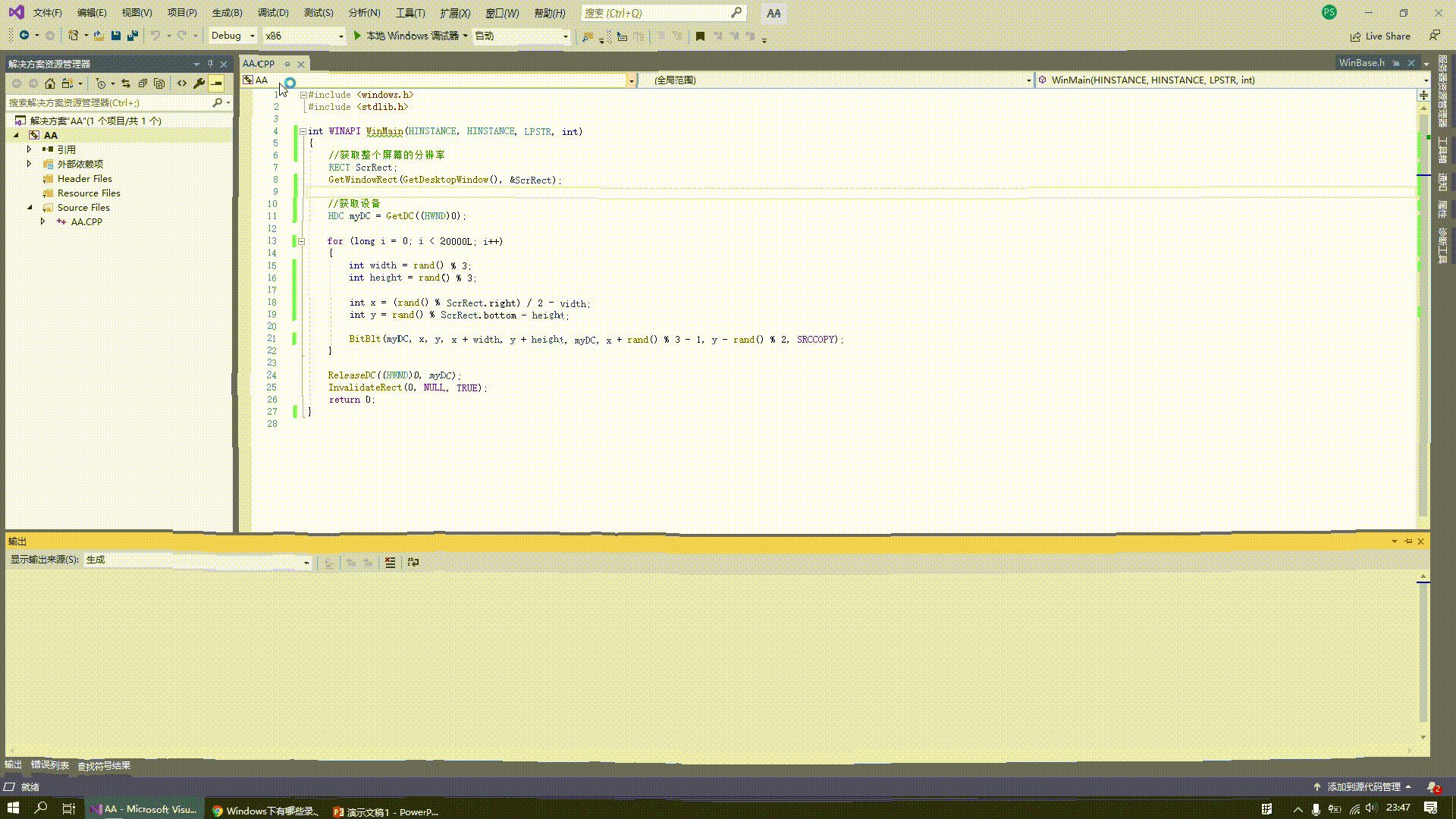Open PowerPoint from the Windows taskbar
1456x819 pixels.
[x=385, y=811]
